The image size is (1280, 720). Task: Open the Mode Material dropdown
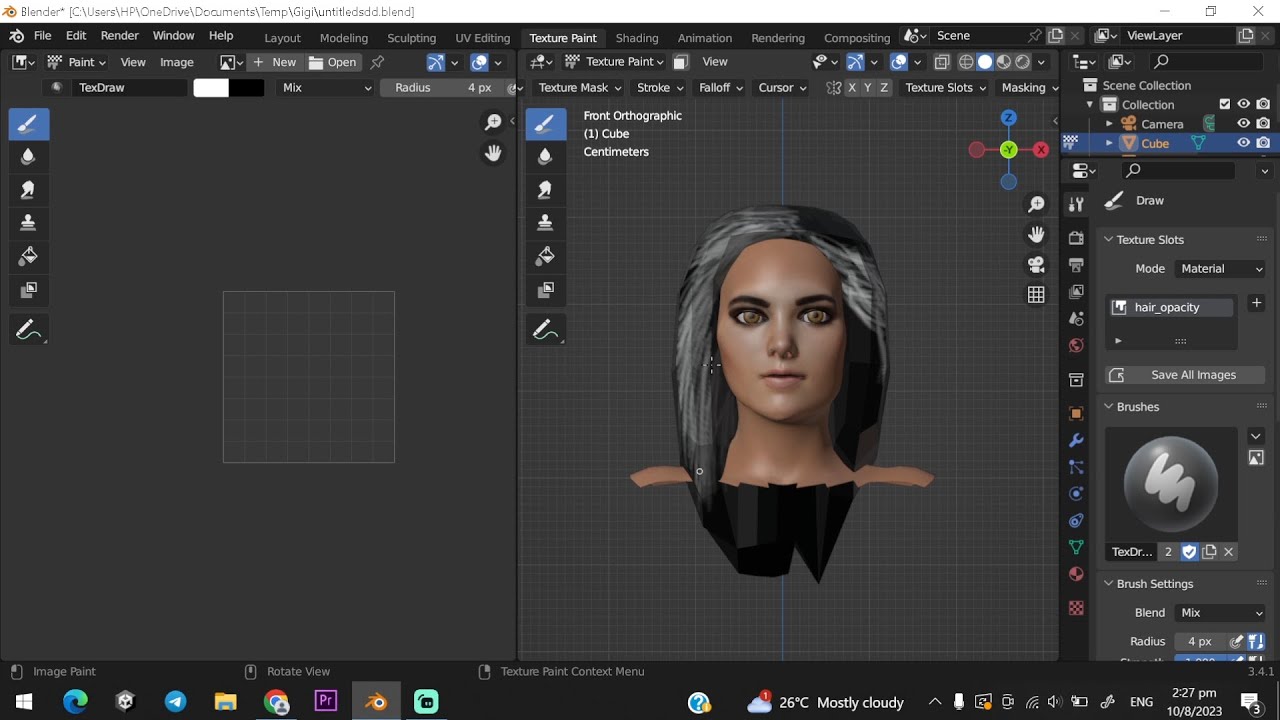[x=1221, y=269]
